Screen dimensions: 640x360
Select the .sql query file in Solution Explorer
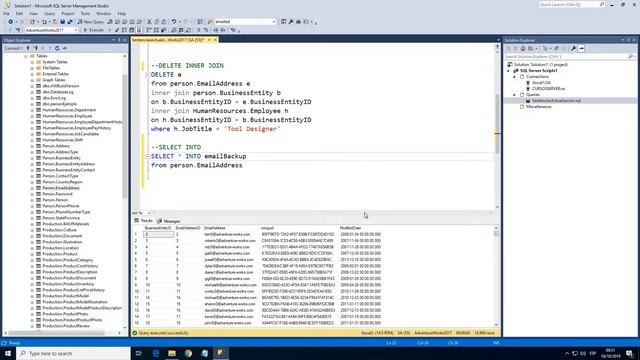pyautogui.click(x=556, y=100)
